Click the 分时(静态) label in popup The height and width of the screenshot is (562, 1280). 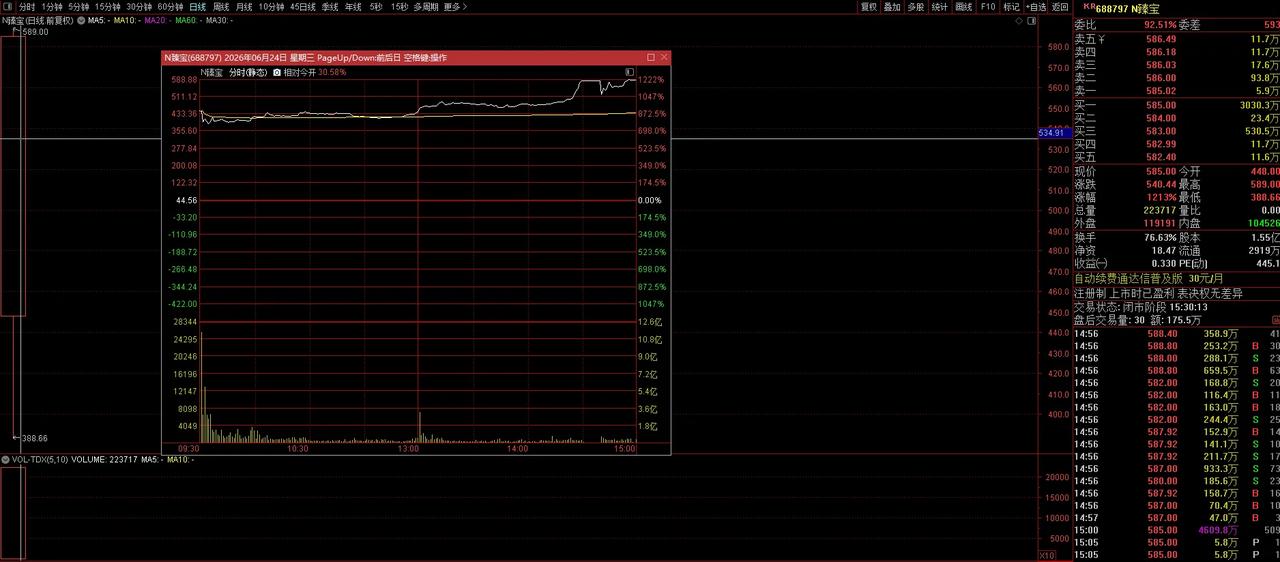[x=248, y=72]
